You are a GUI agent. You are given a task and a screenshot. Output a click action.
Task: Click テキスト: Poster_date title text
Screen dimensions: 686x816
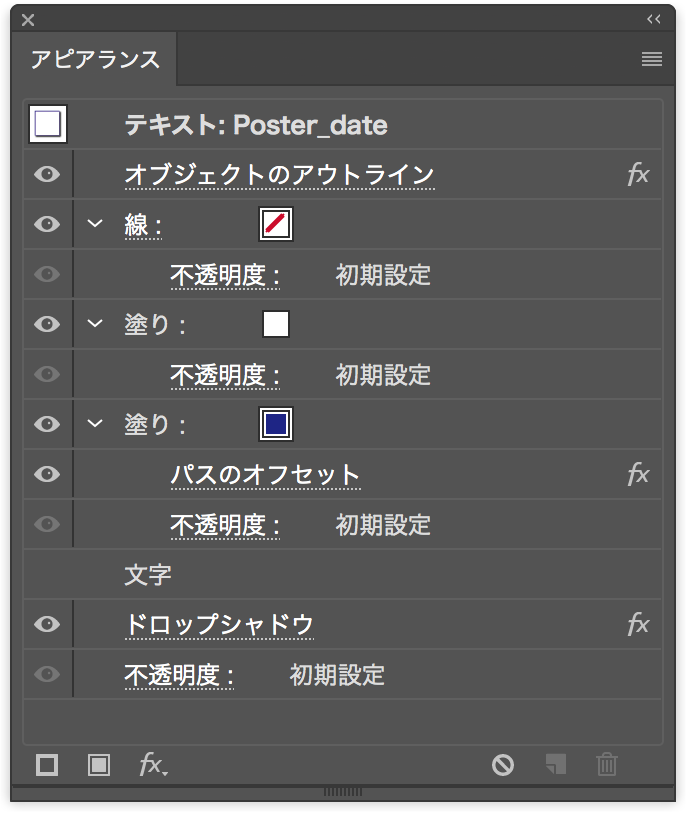pos(256,125)
